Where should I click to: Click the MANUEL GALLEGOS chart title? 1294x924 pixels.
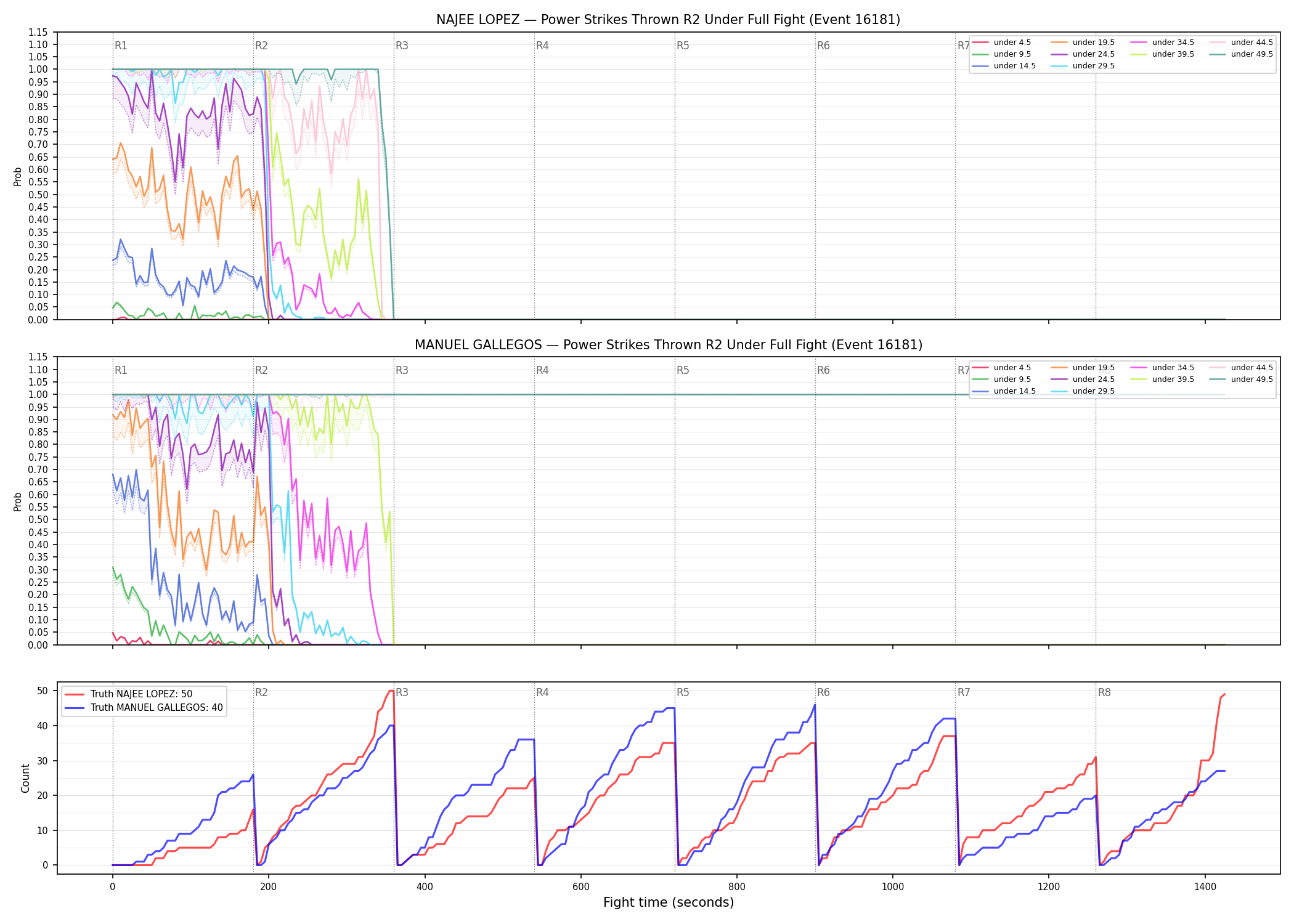tap(668, 345)
